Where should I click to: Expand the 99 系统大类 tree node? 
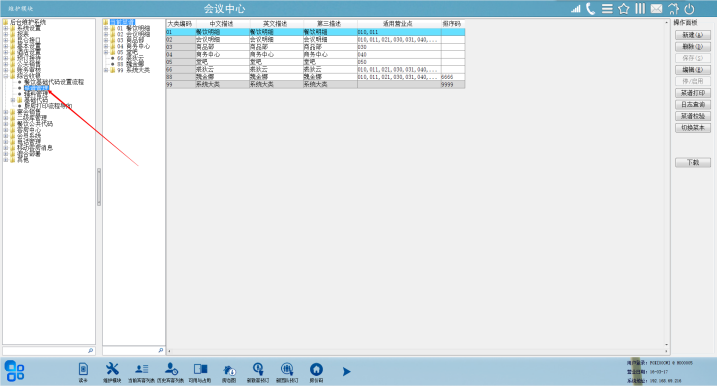[106, 70]
